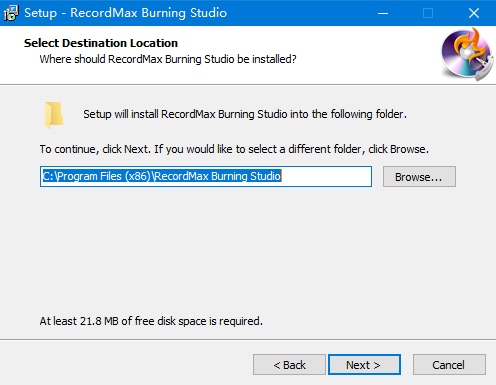
Task: Click empty space inside the destination path field
Action: 327,176
